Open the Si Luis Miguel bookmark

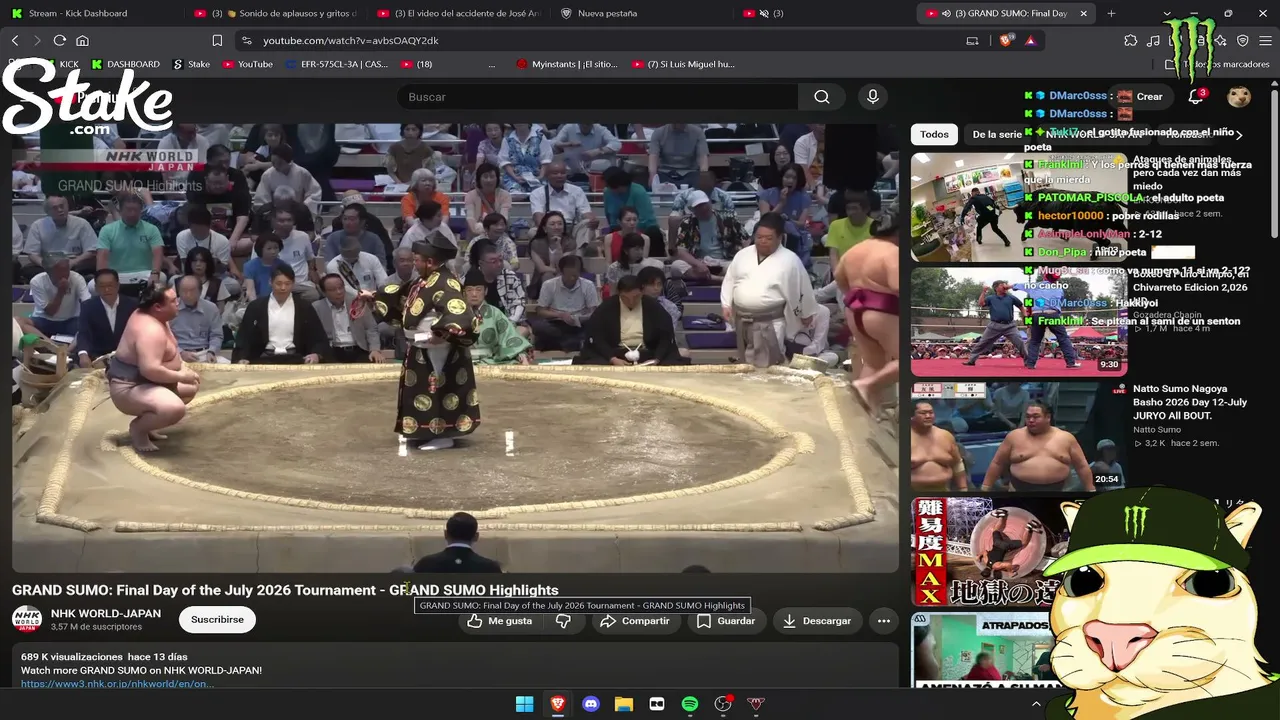(x=683, y=64)
